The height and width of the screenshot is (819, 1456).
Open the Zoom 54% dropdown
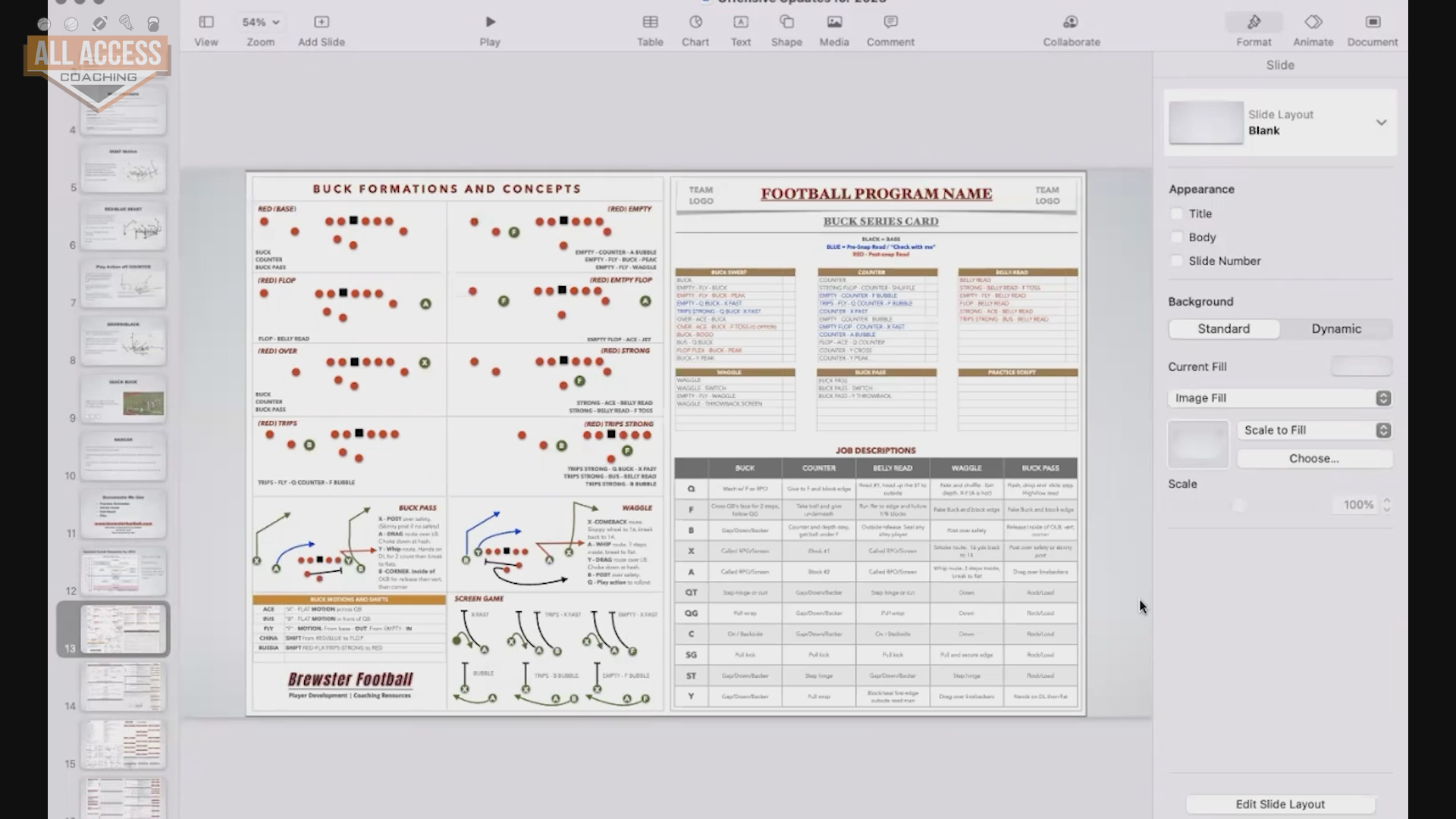pos(260,31)
